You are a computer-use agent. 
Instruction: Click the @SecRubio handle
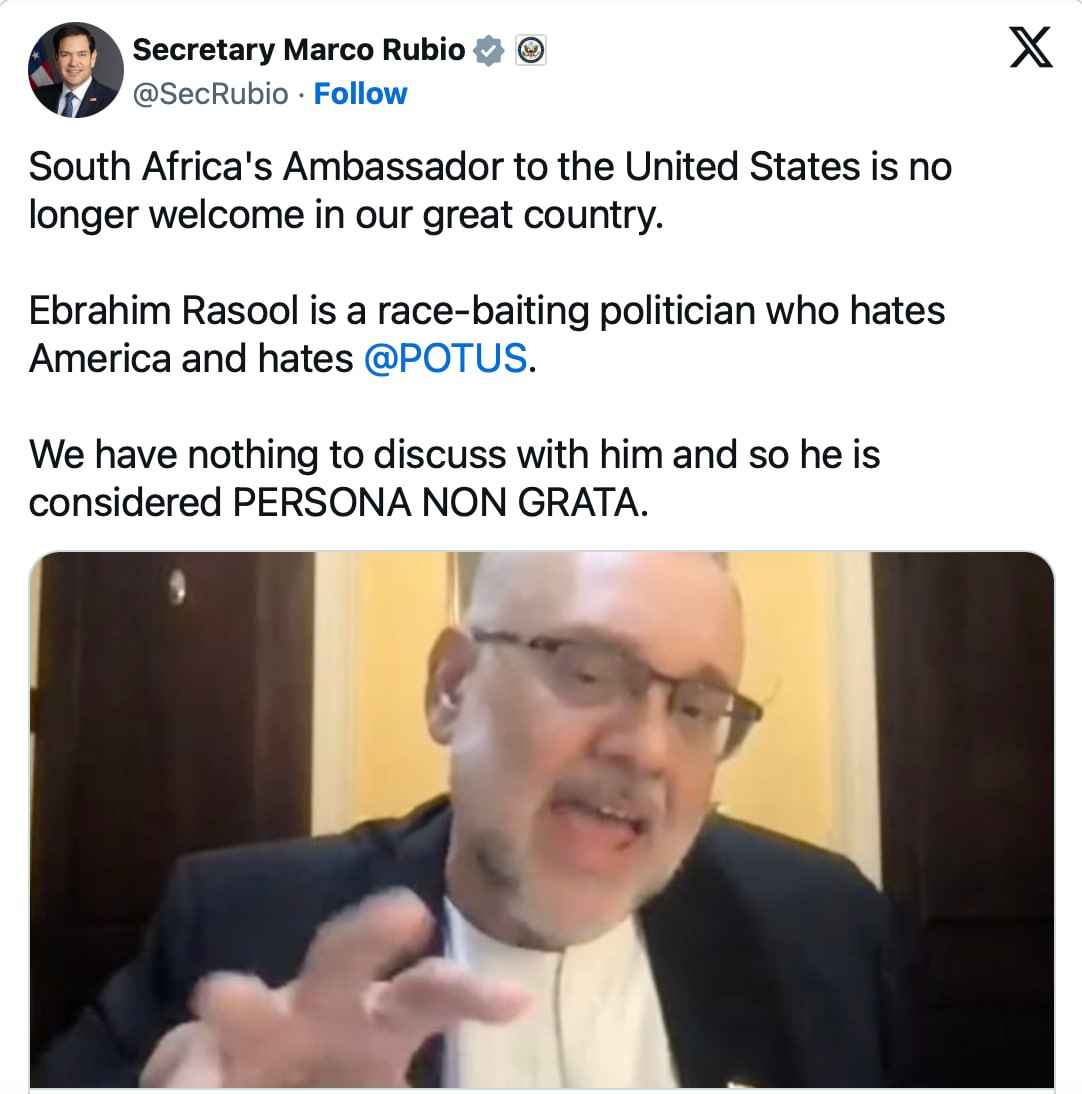(x=210, y=93)
